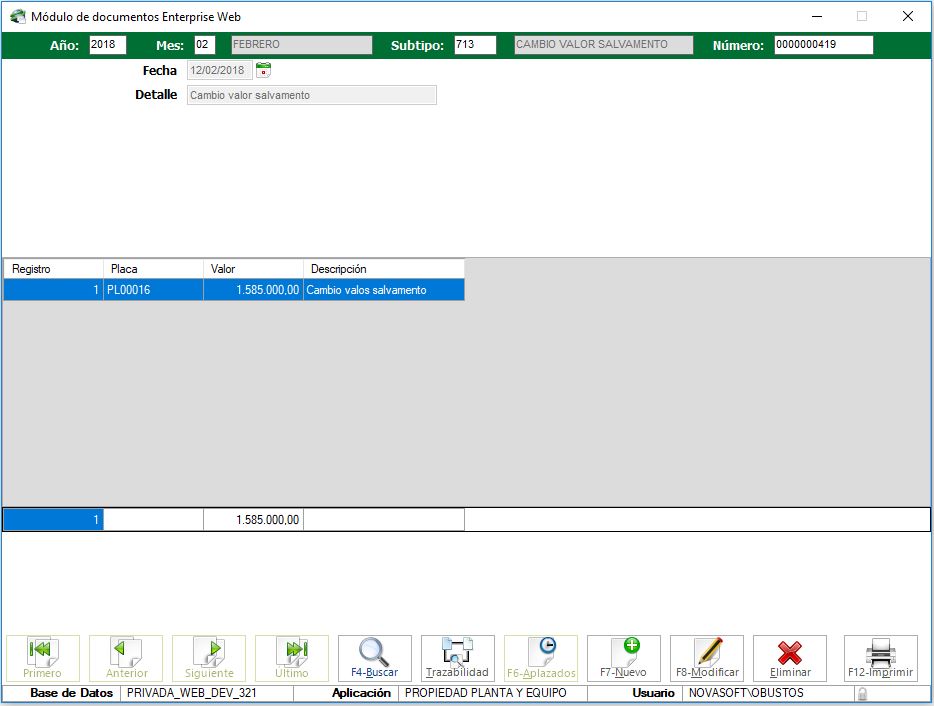Click the footer row count cell 1
The image size is (934, 706).
click(53, 520)
